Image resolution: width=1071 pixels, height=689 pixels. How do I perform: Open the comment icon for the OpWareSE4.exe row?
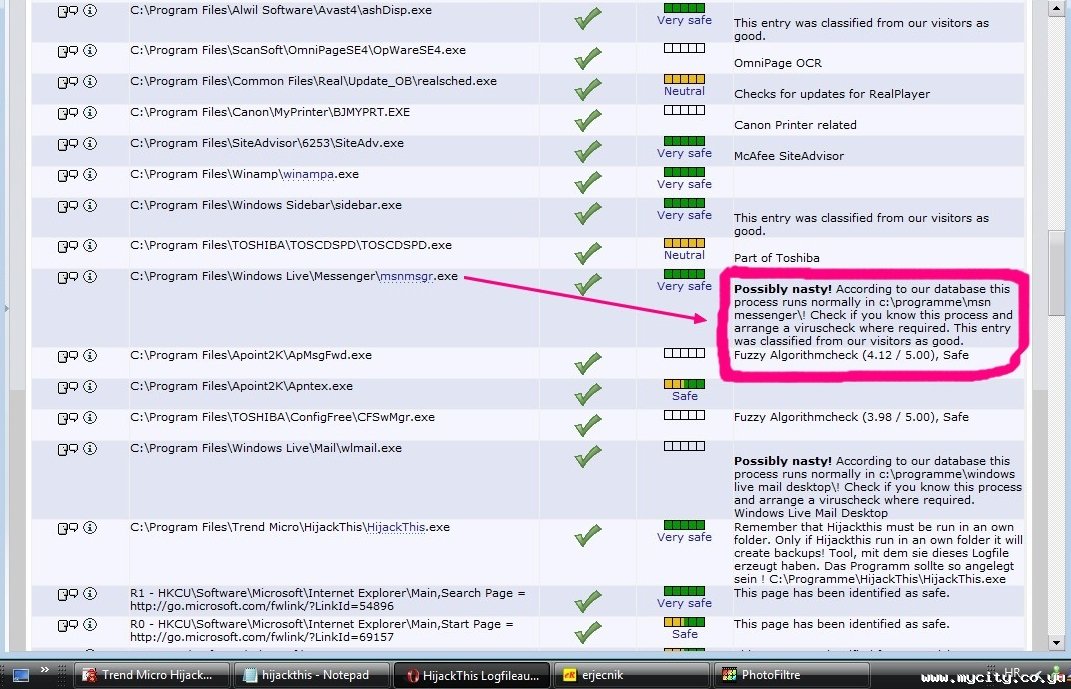coord(68,51)
